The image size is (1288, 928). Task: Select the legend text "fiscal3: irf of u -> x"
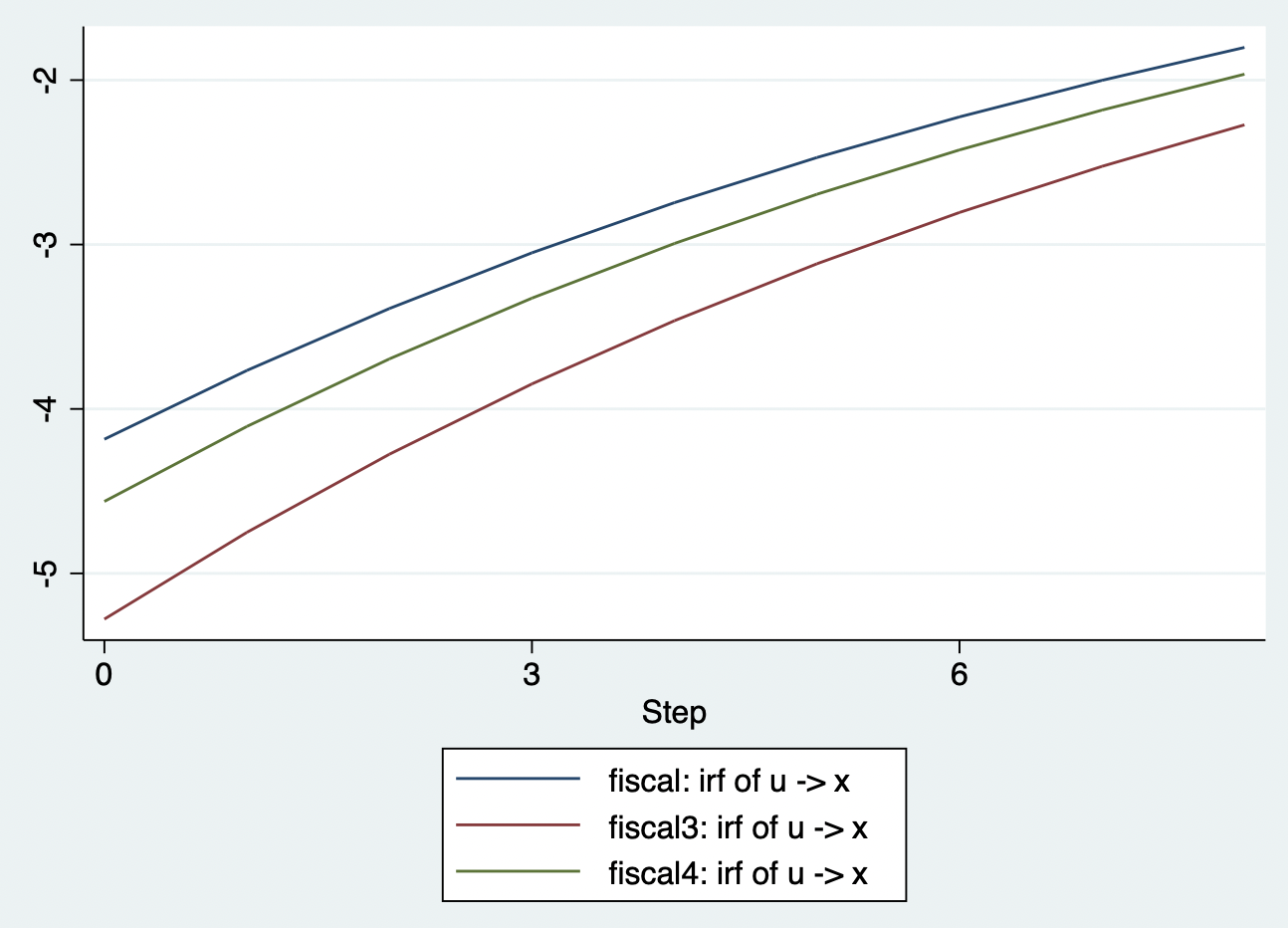[x=738, y=827]
